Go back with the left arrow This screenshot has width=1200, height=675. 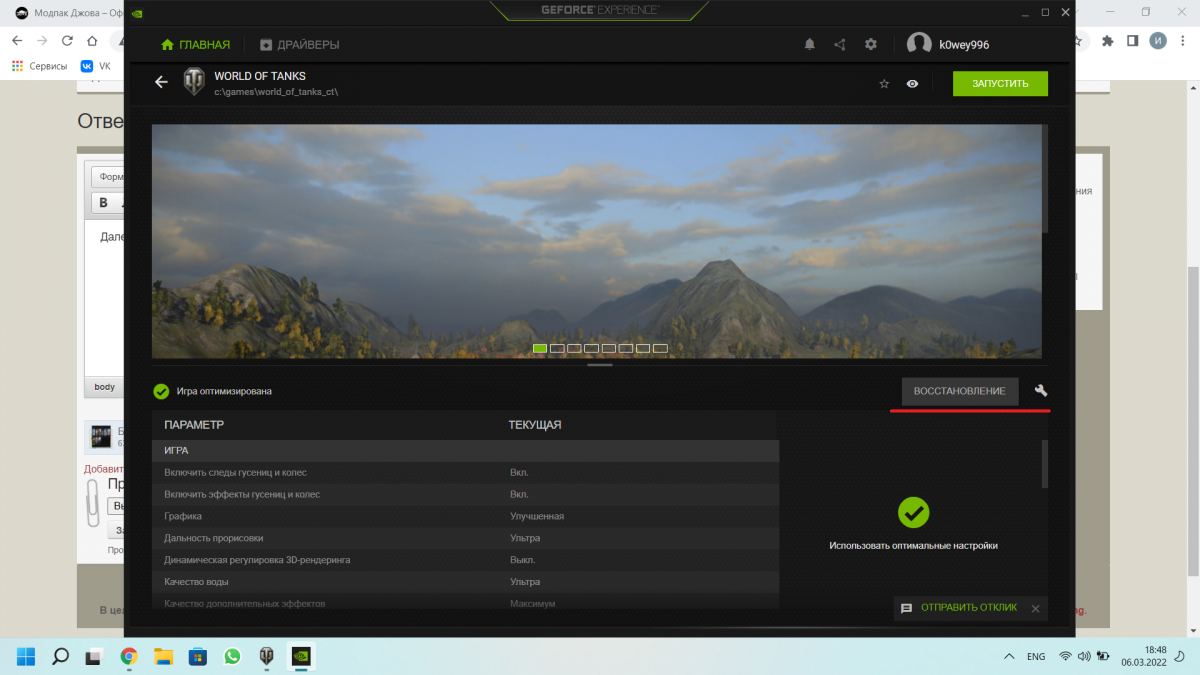pyautogui.click(x=161, y=83)
